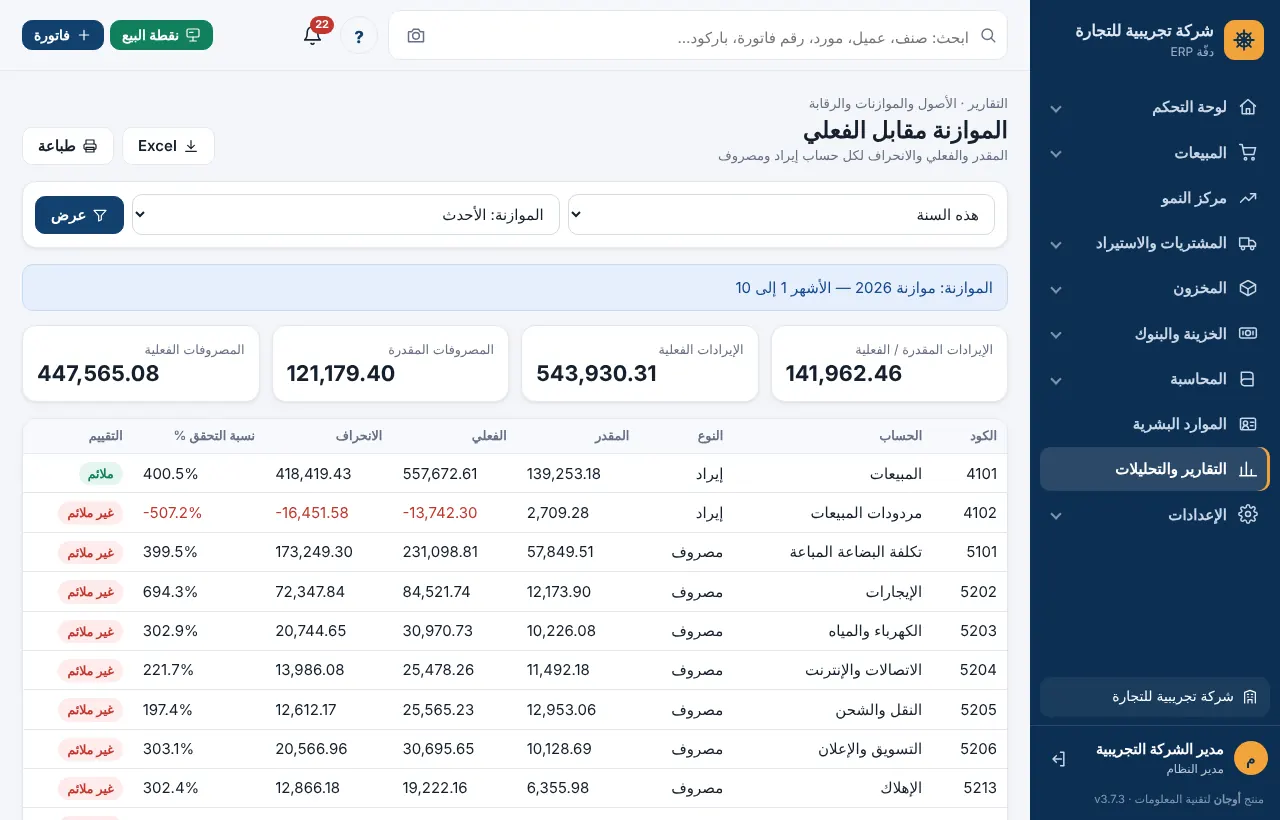
Task: Click the مردودات المبيعات account row name
Action: [866, 513]
